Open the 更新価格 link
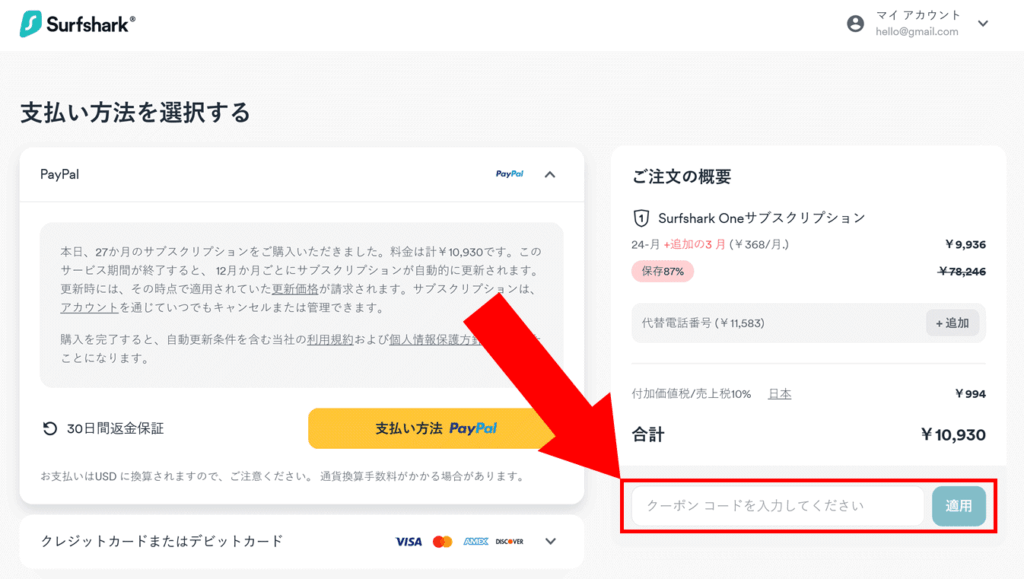Screen dimensions: 1024x579 tap(295, 289)
